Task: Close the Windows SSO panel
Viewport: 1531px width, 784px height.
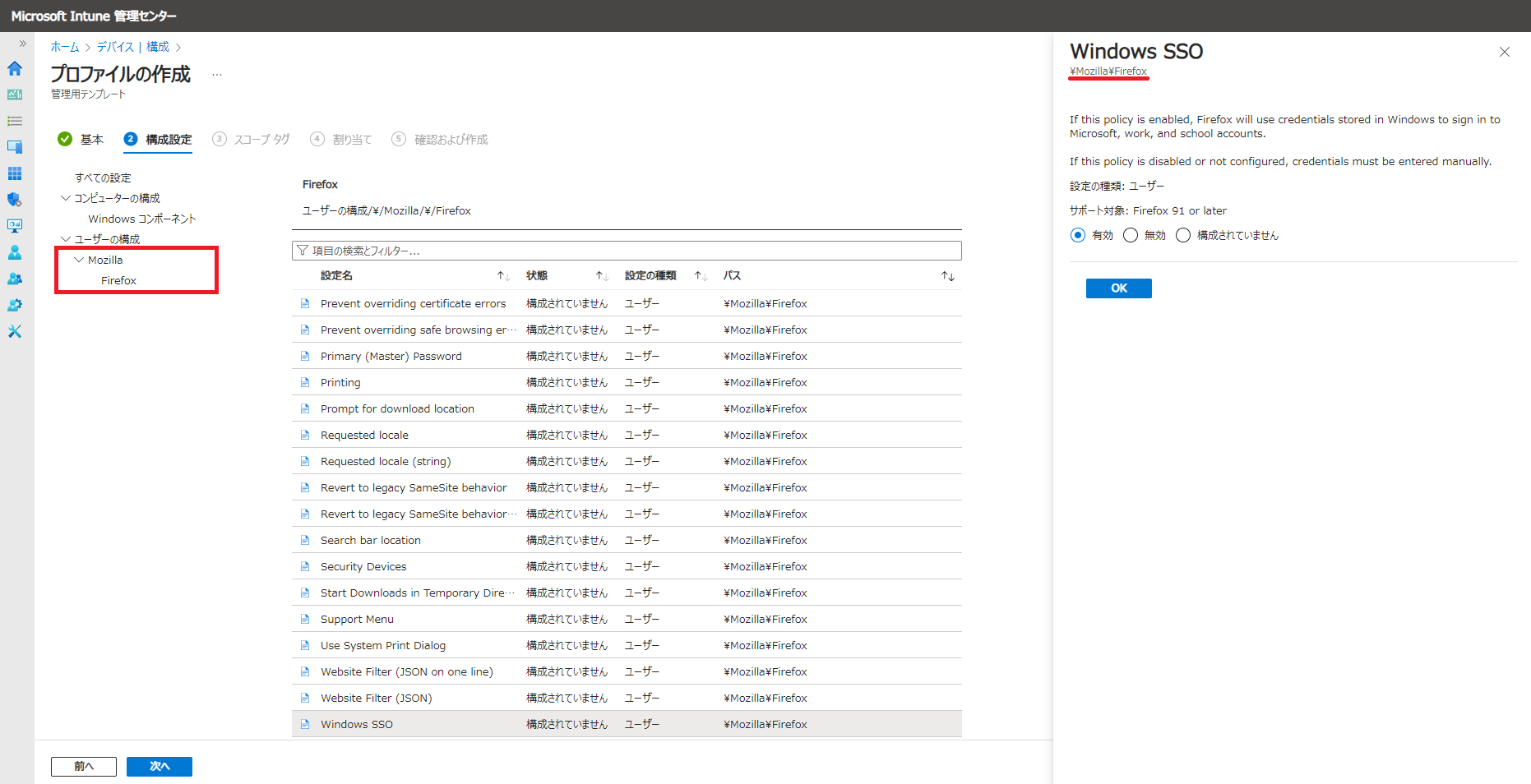Action: 1505,52
